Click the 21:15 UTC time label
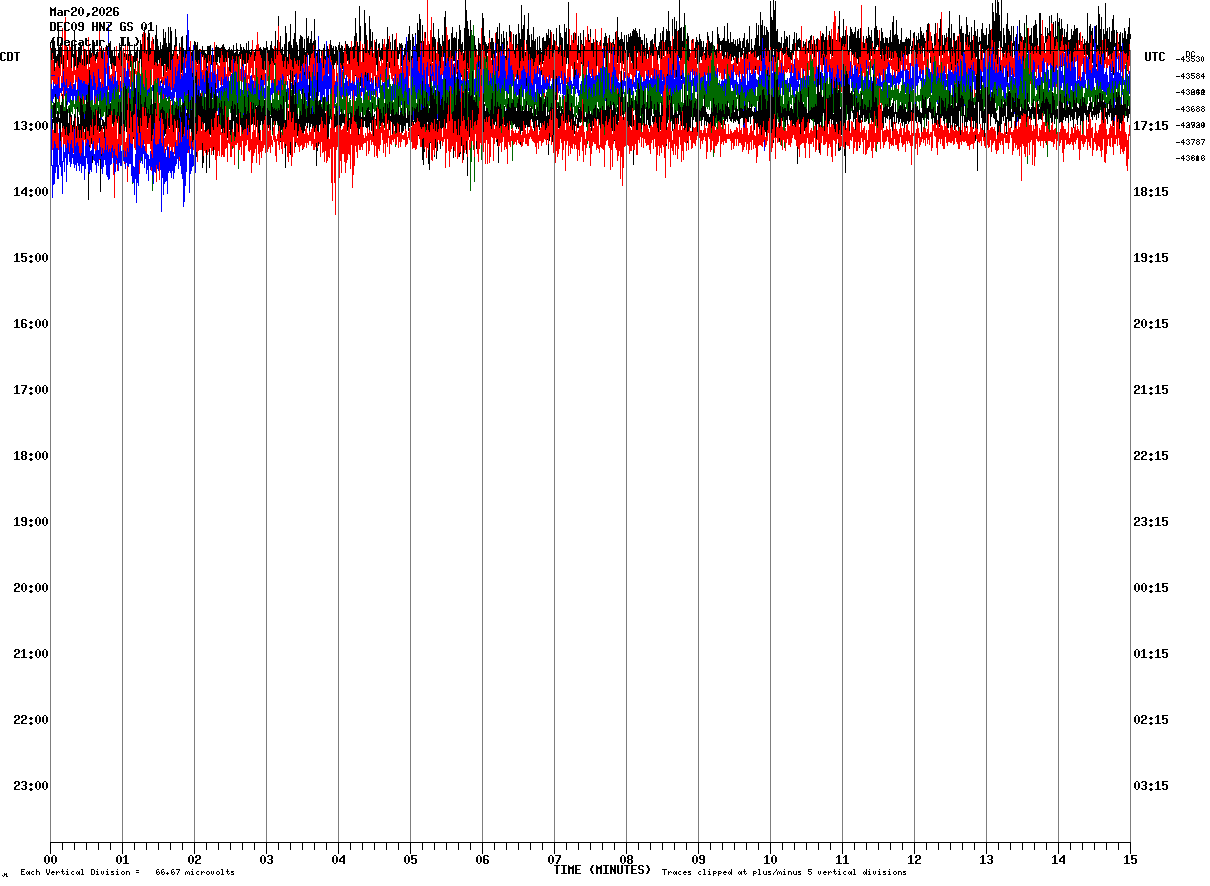This screenshot has width=1210, height=886. coord(1151,390)
